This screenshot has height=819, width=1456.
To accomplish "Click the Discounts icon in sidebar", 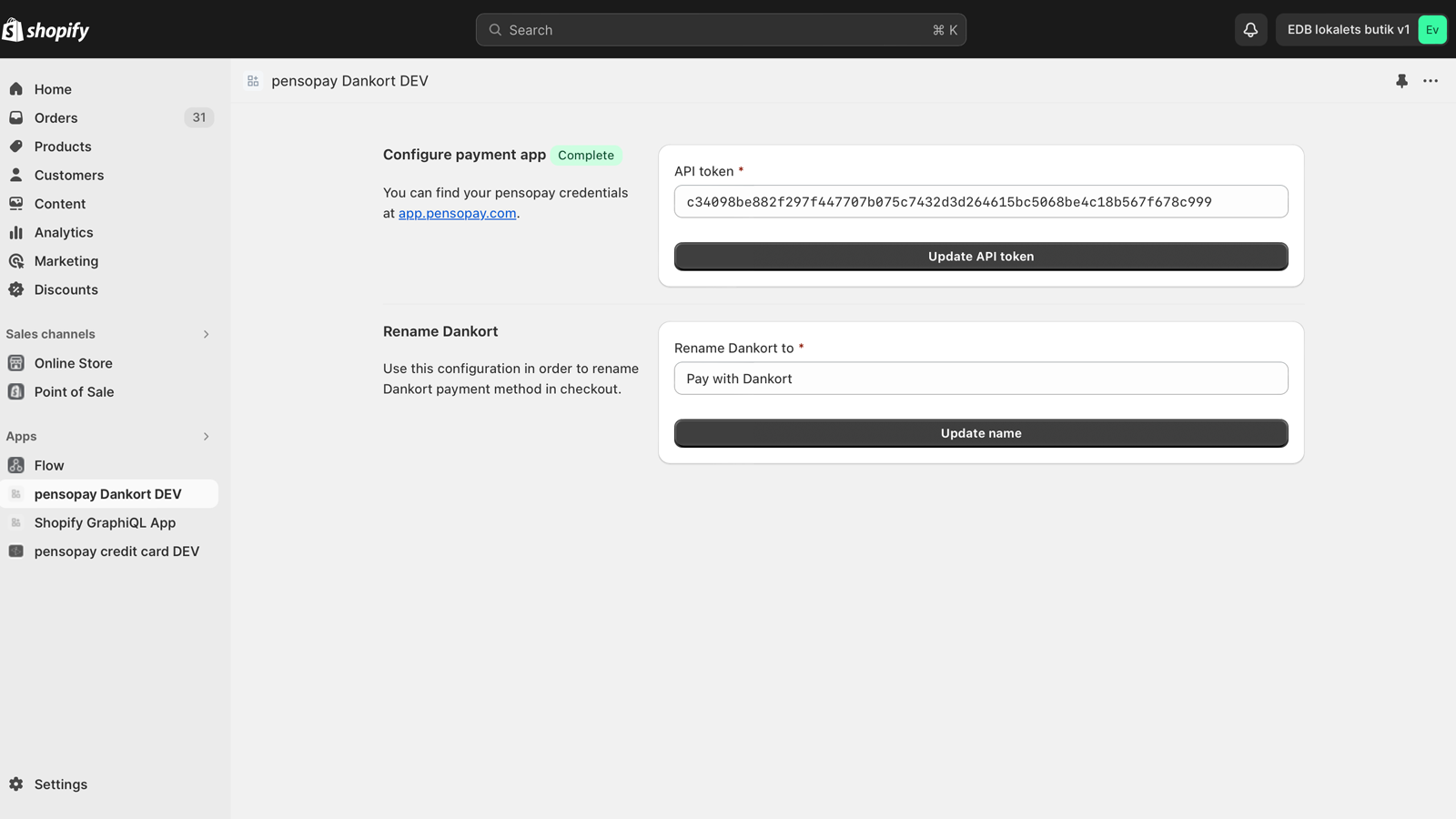I will click(16, 289).
